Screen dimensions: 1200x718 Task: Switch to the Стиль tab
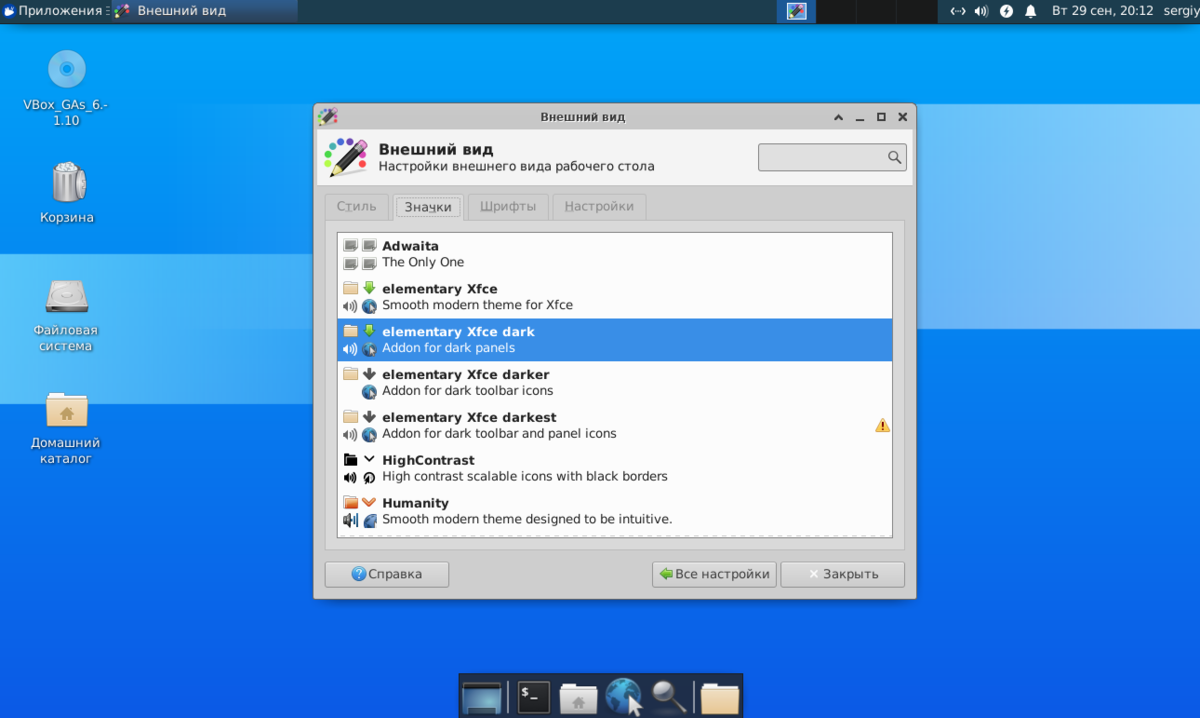[356, 206]
